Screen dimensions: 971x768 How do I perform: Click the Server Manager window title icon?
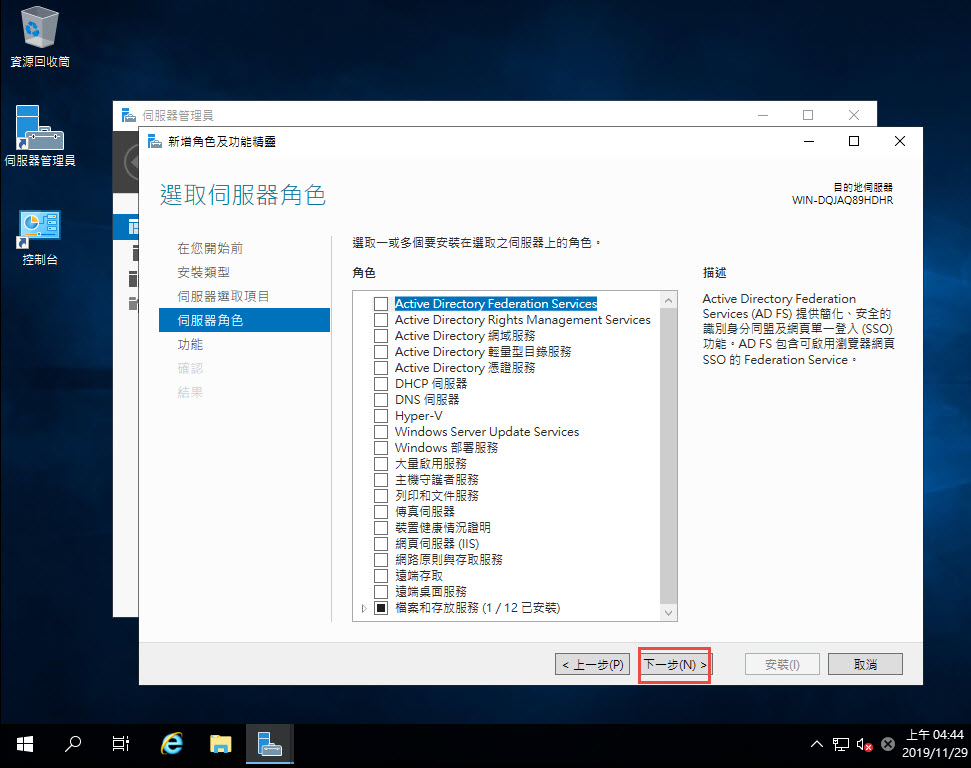129,115
